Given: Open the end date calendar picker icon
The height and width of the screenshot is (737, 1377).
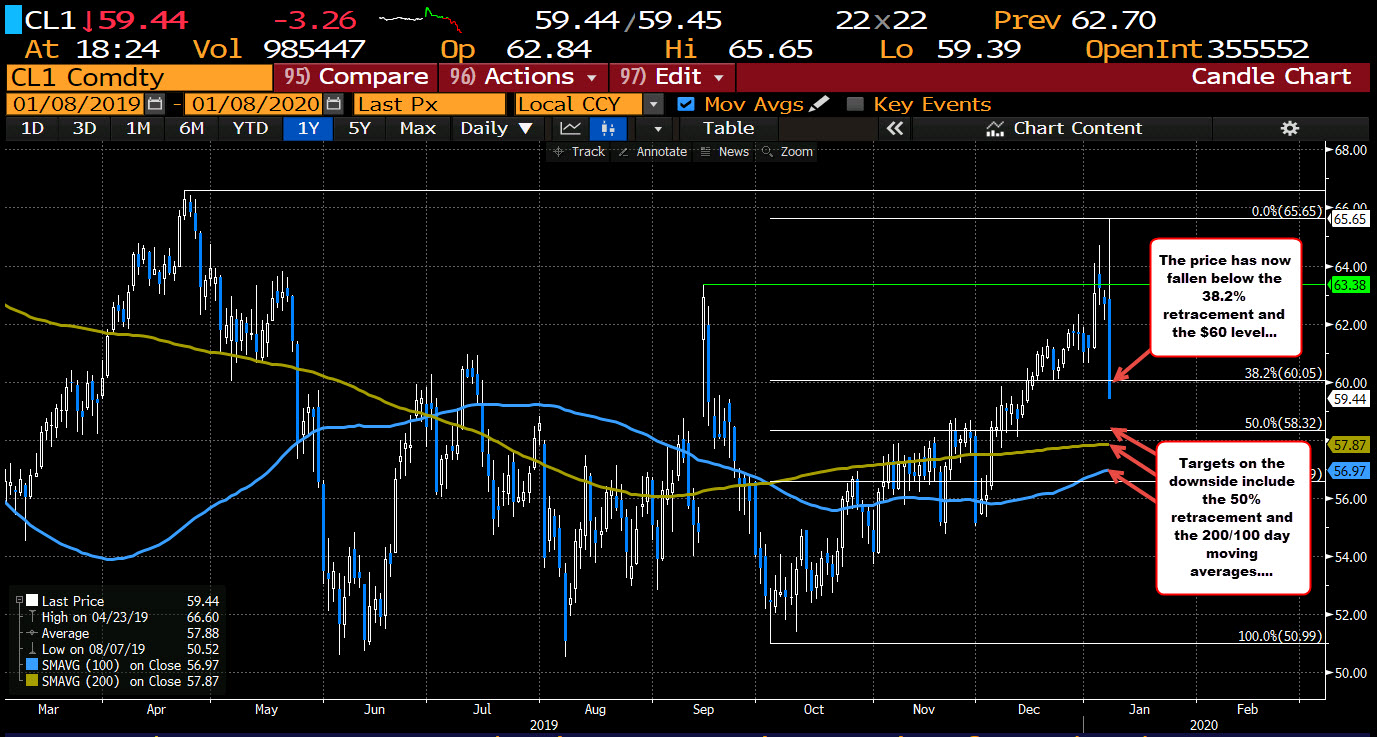Looking at the screenshot, I should click(334, 104).
